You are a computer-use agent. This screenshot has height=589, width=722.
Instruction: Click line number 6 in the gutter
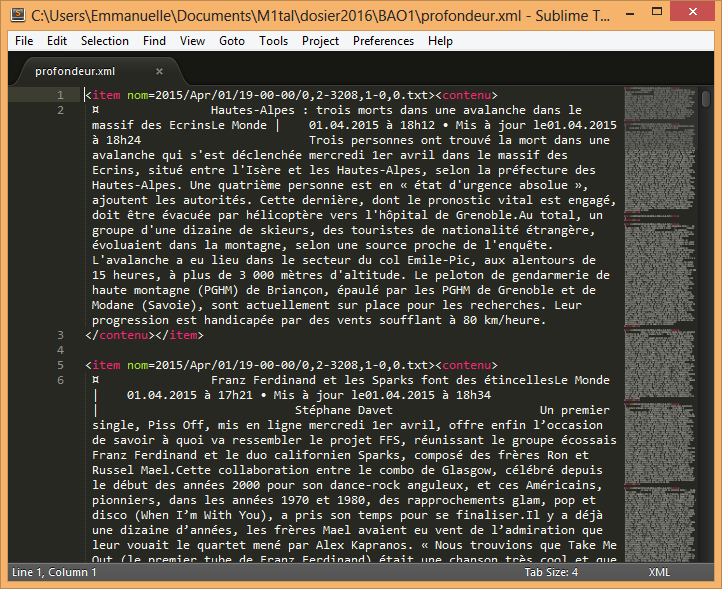(60, 380)
